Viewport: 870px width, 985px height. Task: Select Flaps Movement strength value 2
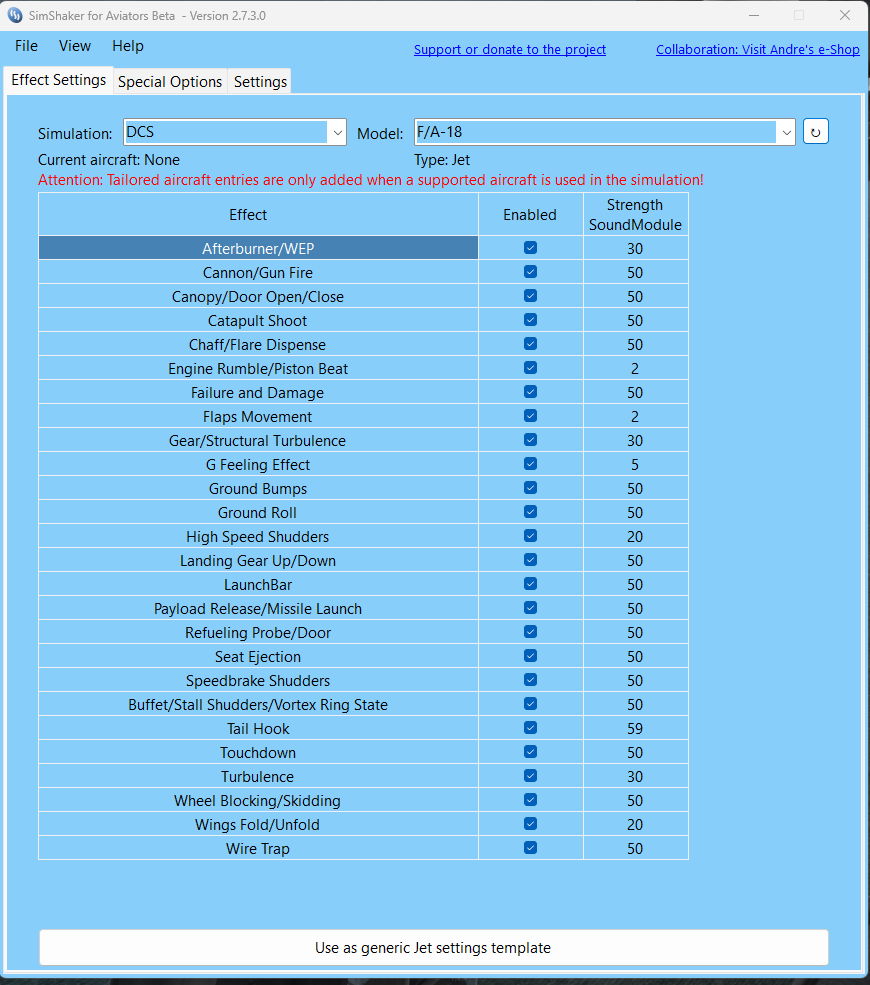tap(635, 416)
